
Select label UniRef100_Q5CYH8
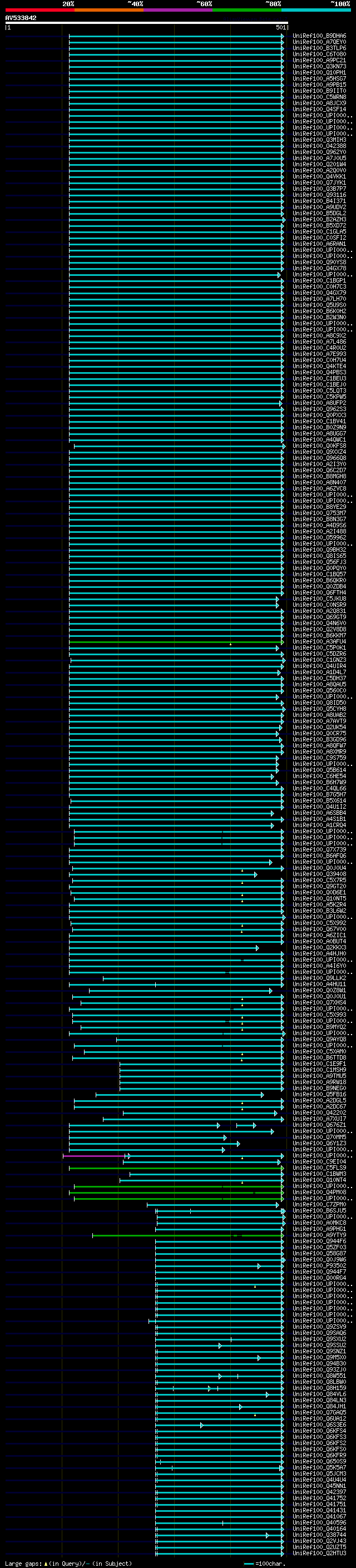point(319,709)
